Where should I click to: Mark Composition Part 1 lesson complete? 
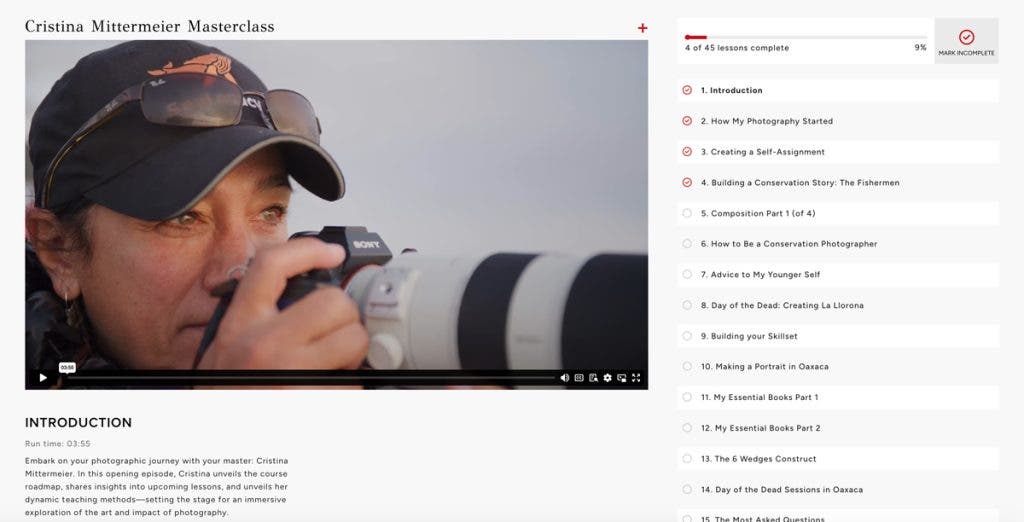(687, 213)
